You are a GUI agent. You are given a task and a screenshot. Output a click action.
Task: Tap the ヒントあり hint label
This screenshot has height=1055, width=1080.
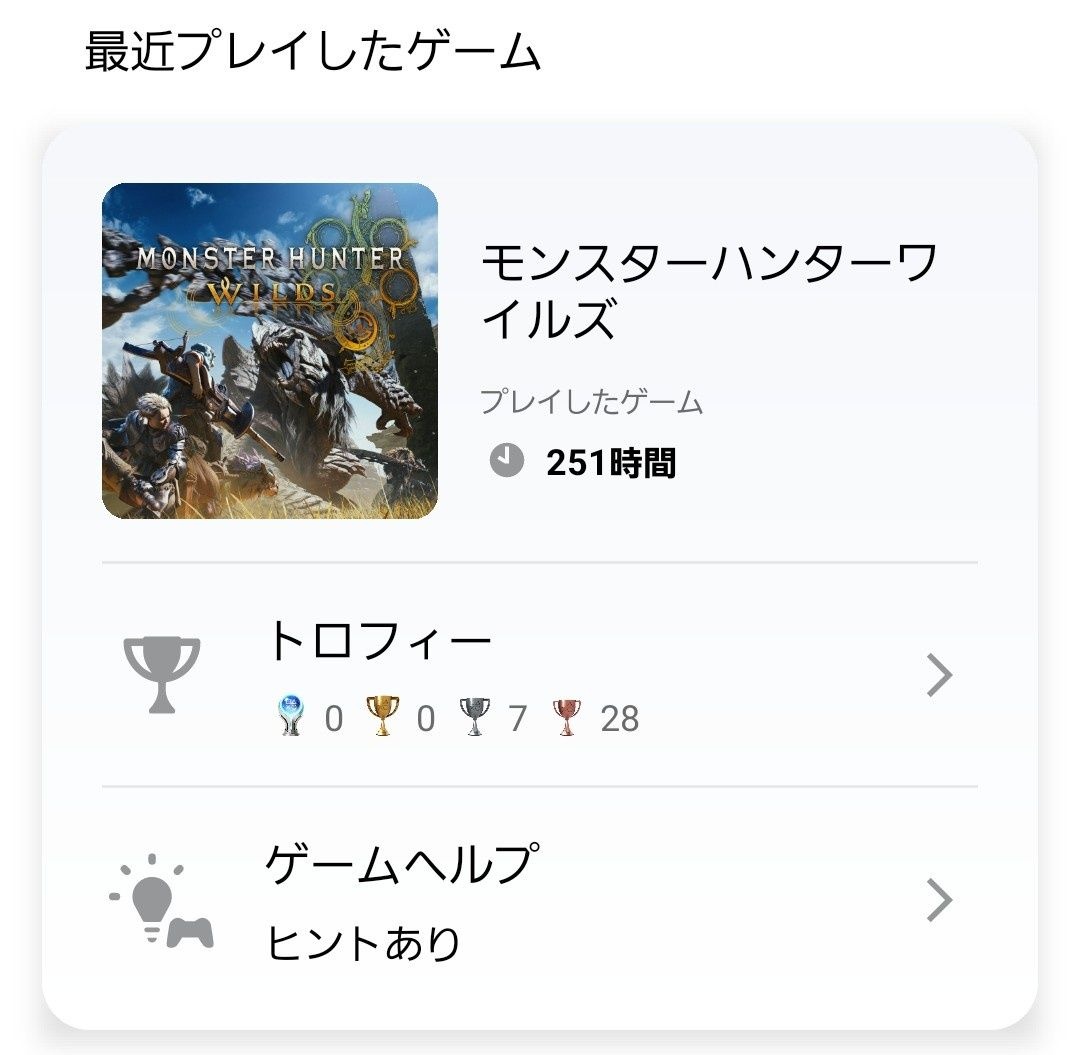point(363,943)
